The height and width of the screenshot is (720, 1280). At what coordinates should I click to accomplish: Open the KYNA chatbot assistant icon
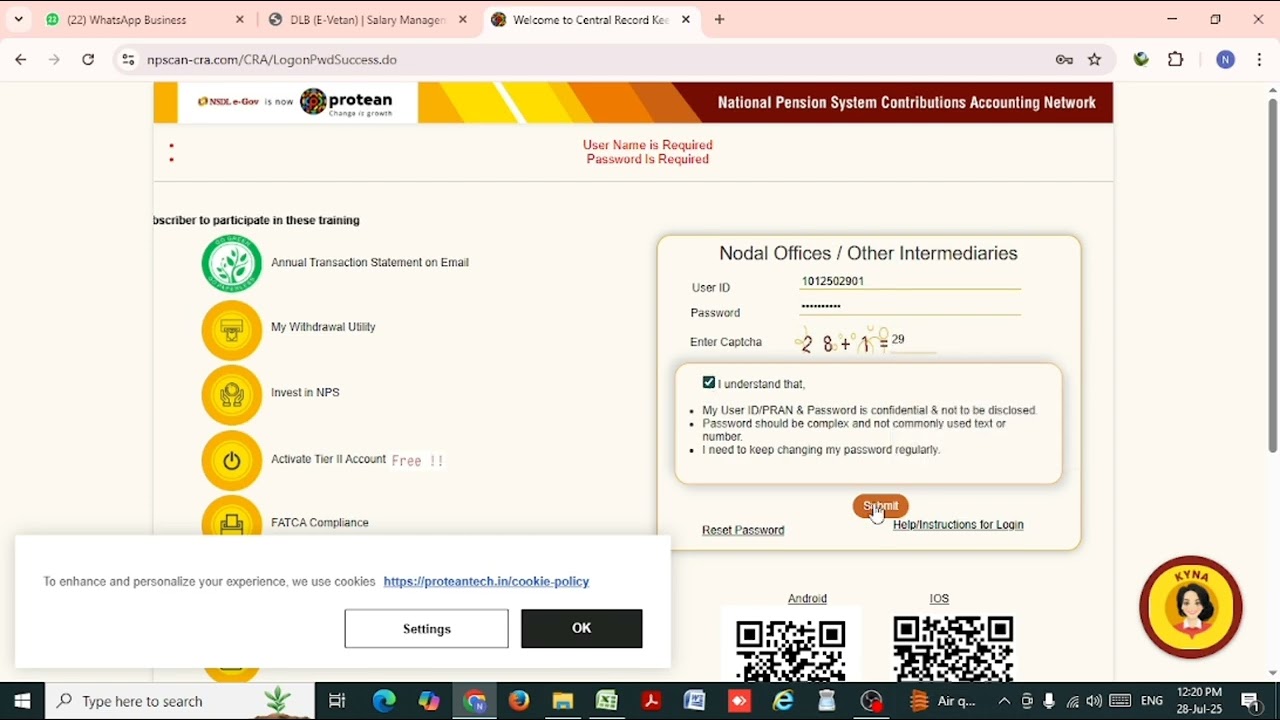coord(1191,607)
